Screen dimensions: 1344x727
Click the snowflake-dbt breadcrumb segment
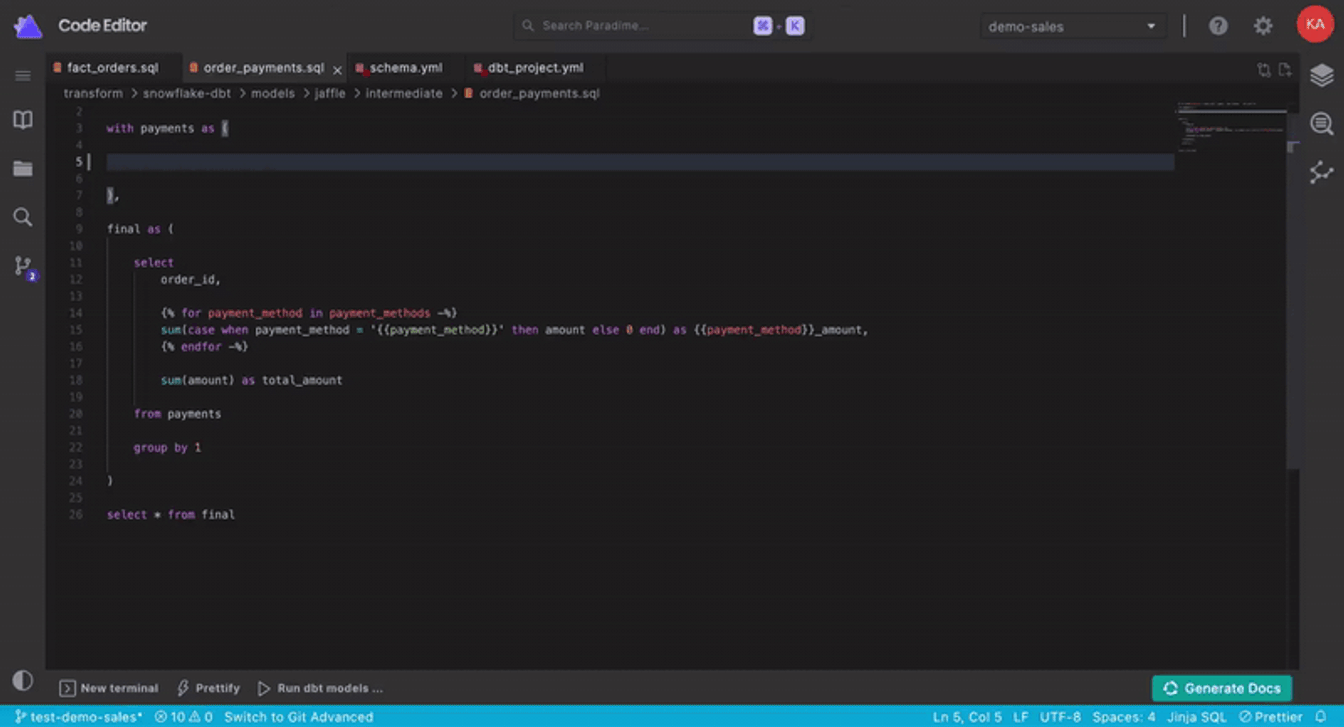click(187, 93)
